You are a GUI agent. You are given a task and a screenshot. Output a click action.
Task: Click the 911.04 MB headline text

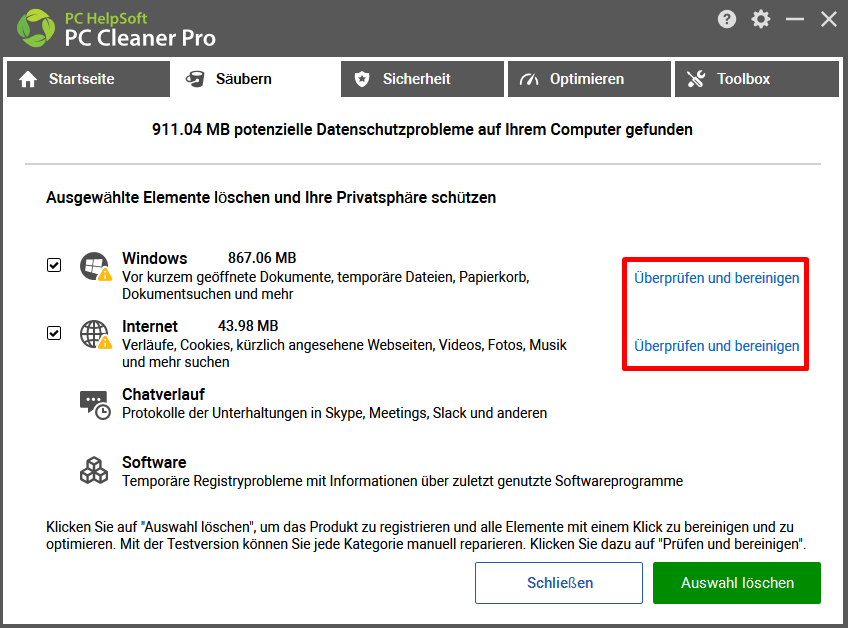[x=422, y=130]
